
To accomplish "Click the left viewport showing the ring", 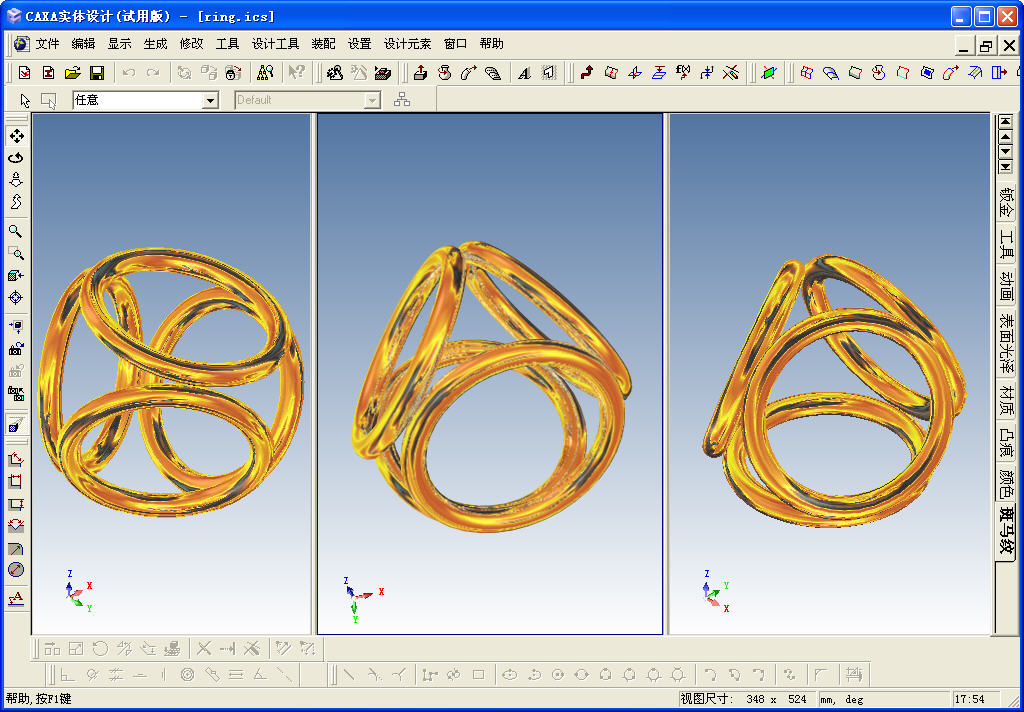I will pos(171,374).
